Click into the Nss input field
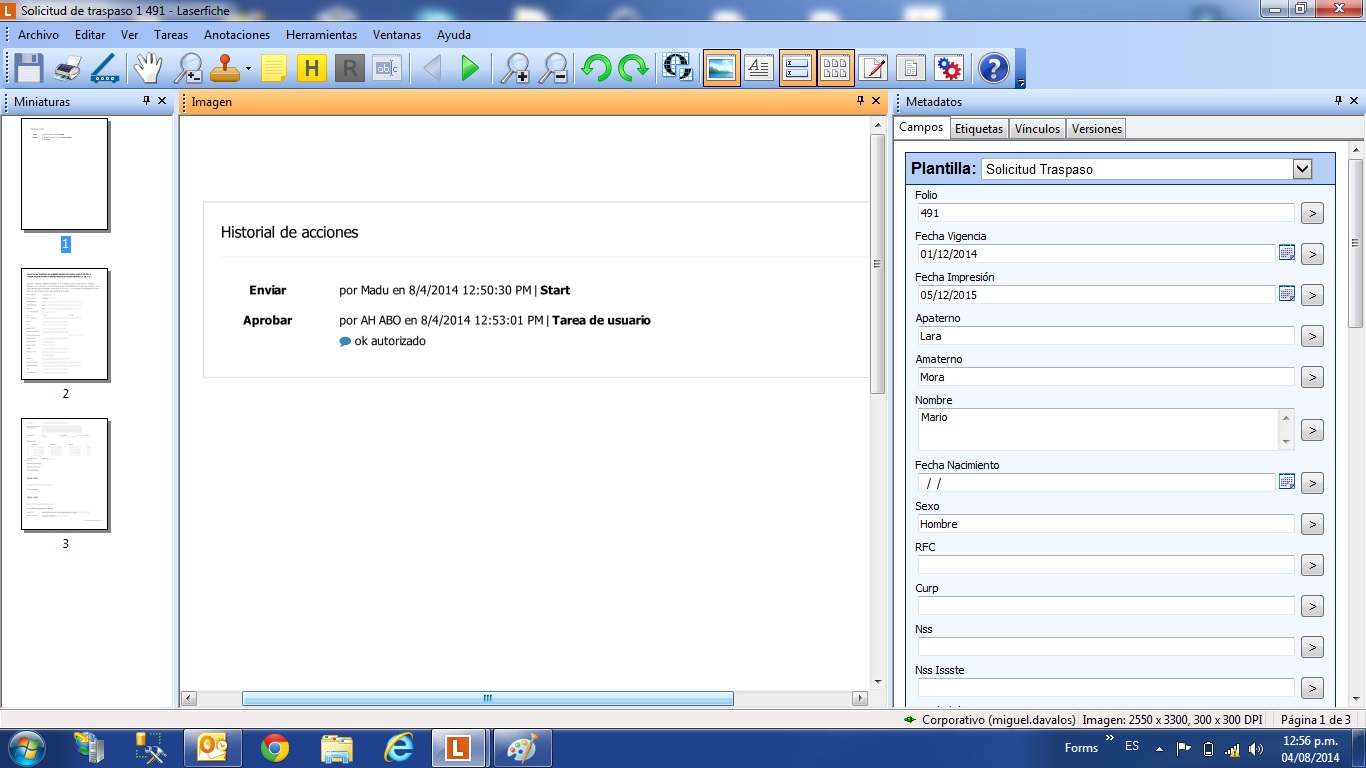This screenshot has height=768, width=1366. coord(1106,647)
